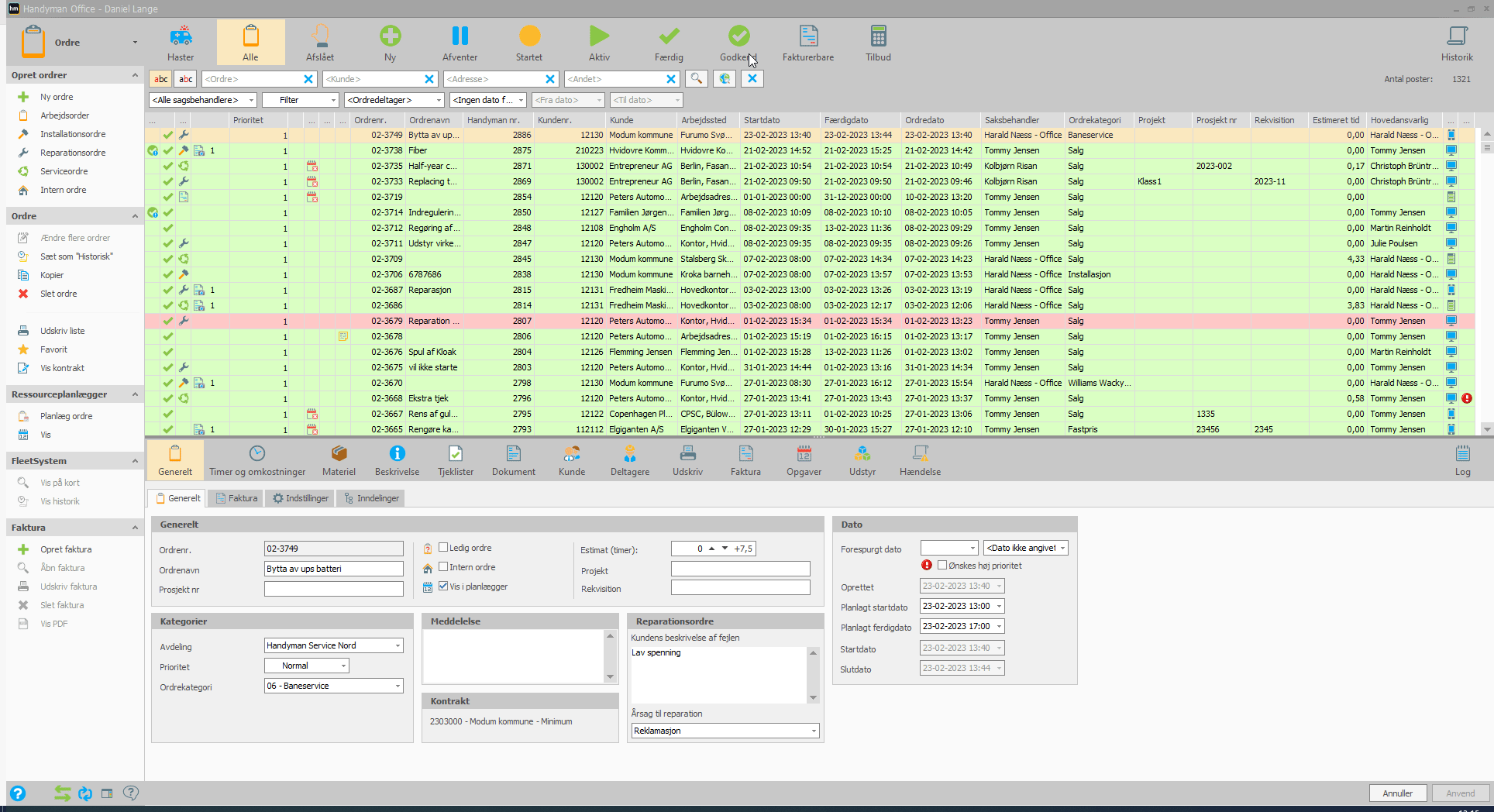Click Opret faktura in sidebar
The height and width of the screenshot is (812, 1494).
point(66,549)
